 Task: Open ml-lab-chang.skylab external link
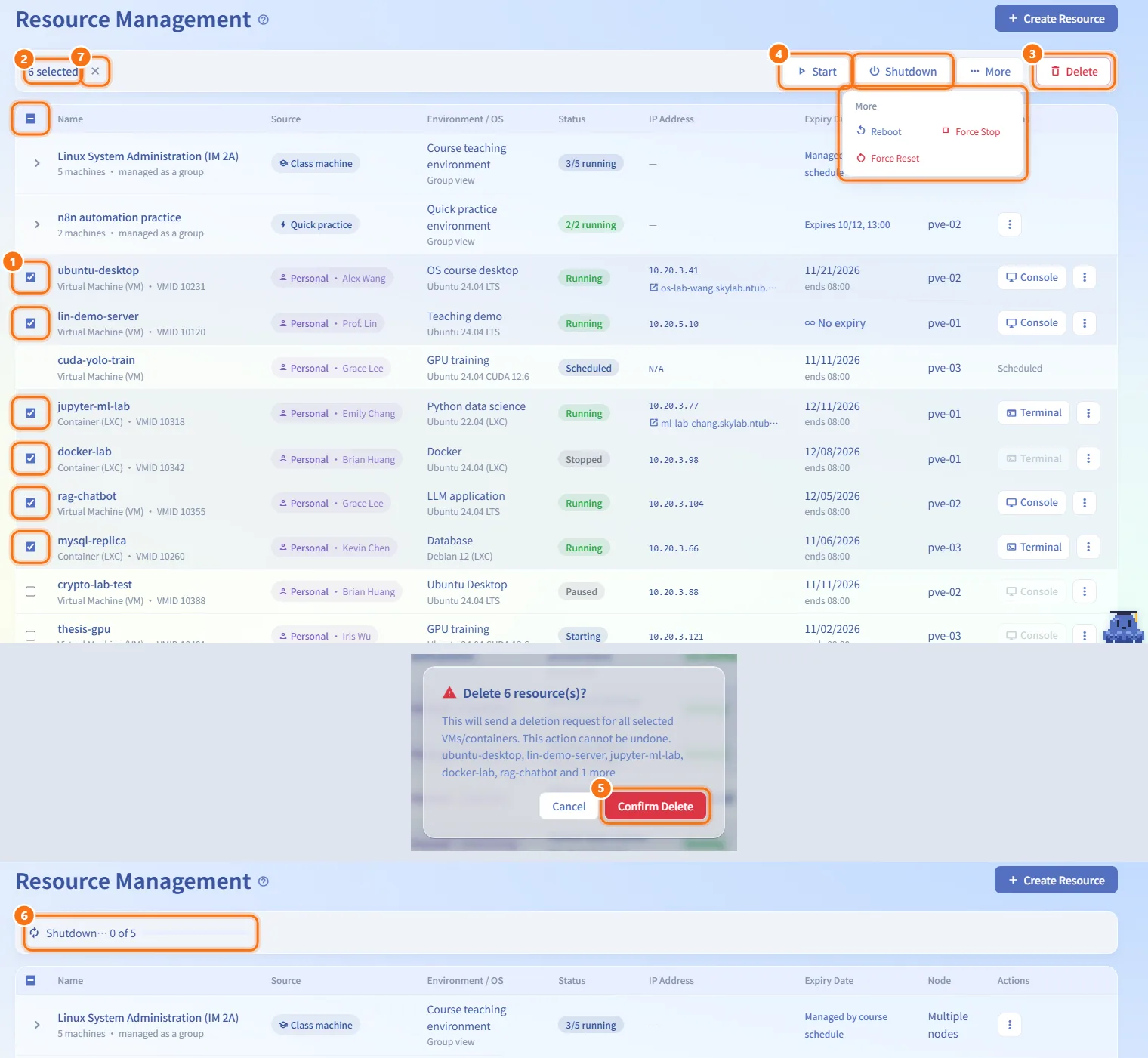coord(713,423)
